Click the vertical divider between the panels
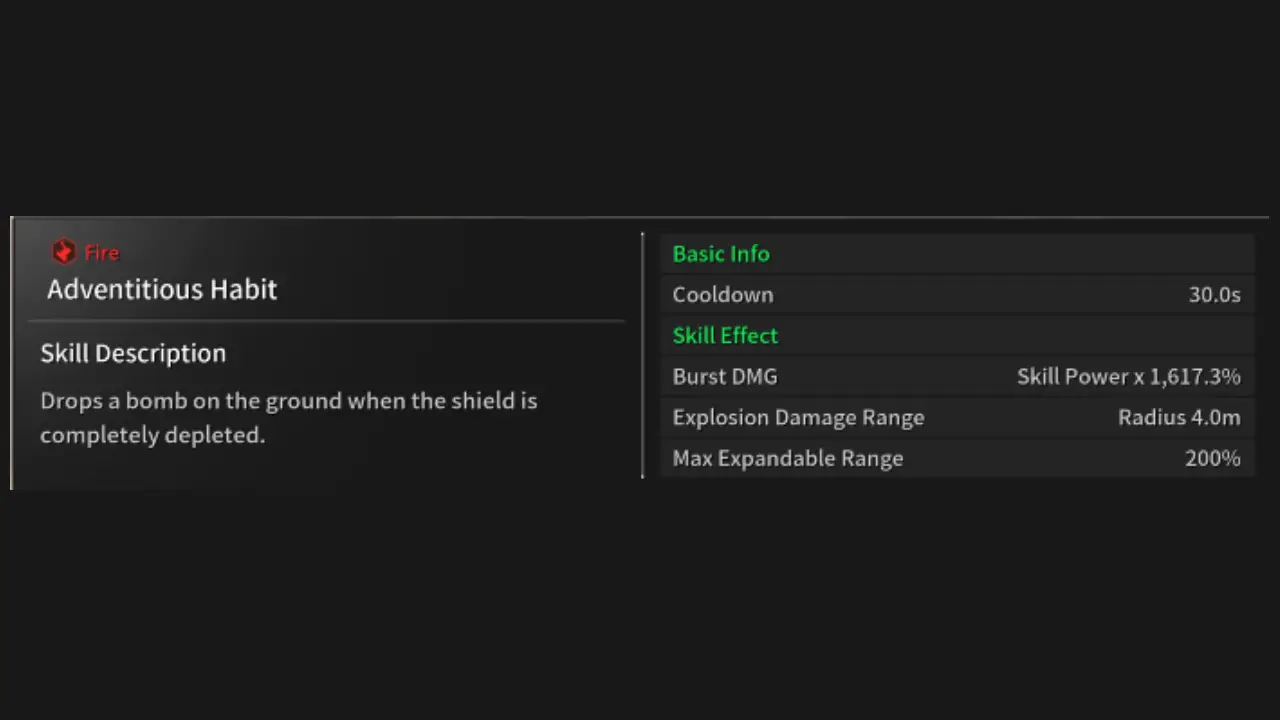The width and height of the screenshot is (1280, 720). (x=643, y=355)
